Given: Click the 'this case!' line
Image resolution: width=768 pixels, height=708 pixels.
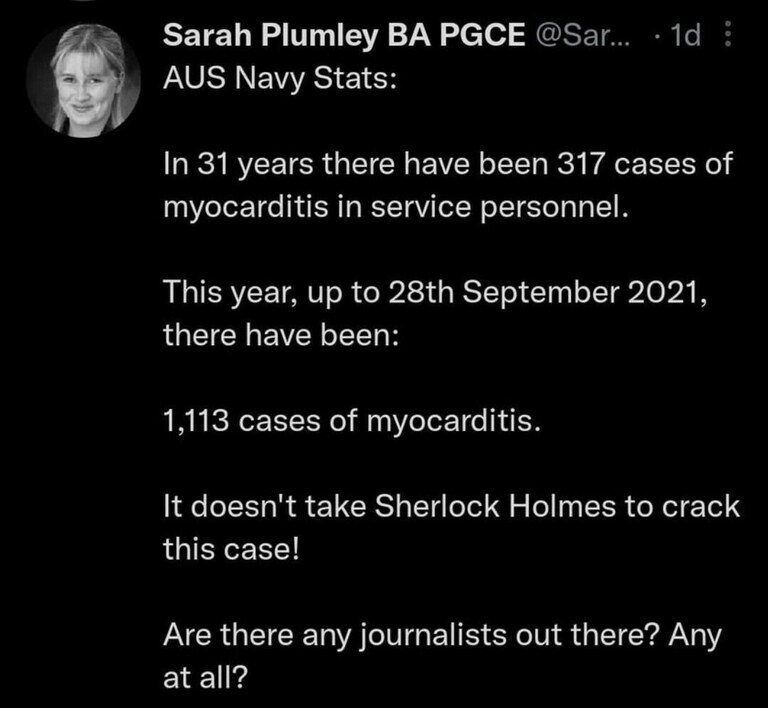Looking at the screenshot, I should point(231,549).
